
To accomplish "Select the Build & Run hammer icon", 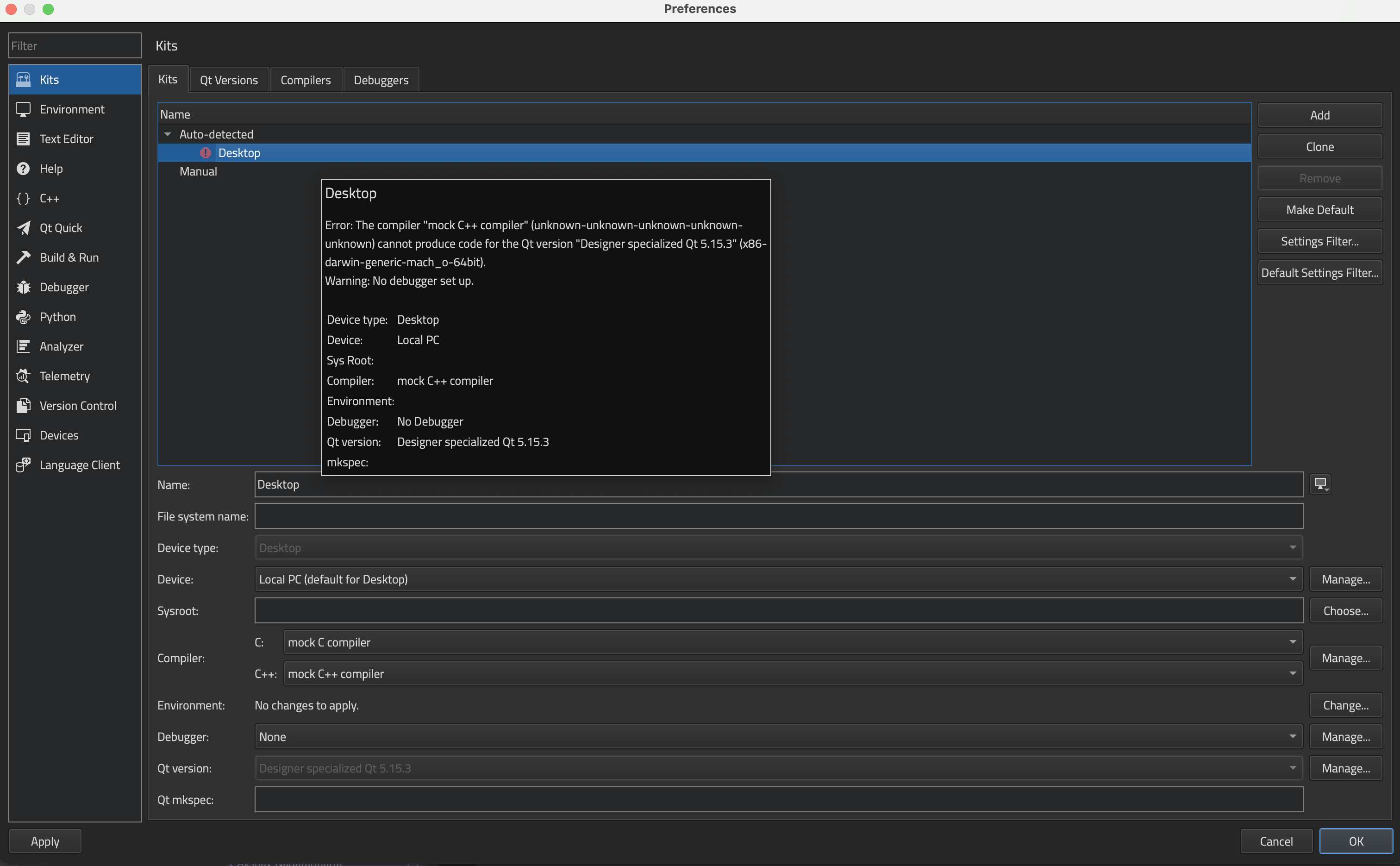I will (x=23, y=258).
